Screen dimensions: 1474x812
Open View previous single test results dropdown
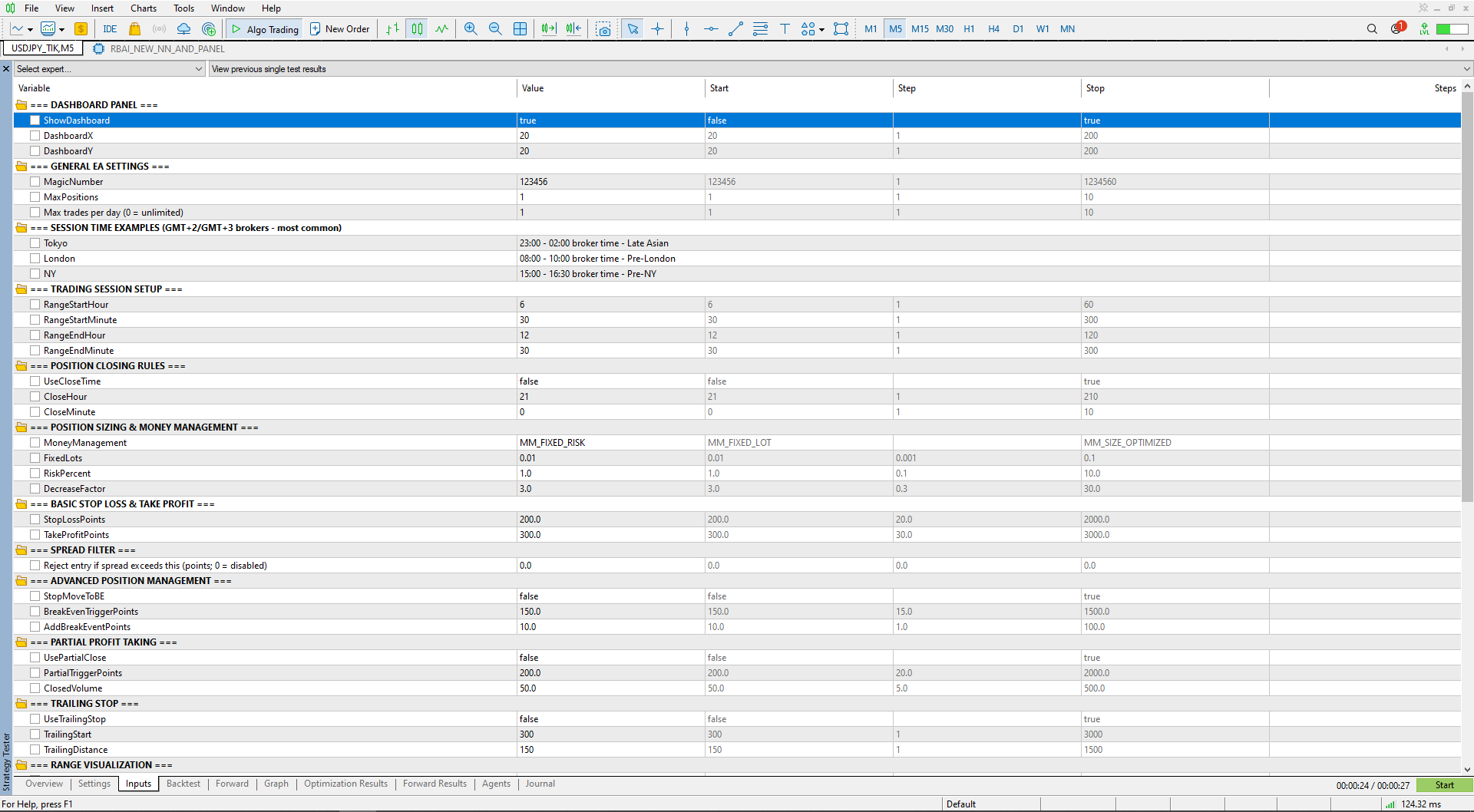click(x=841, y=69)
